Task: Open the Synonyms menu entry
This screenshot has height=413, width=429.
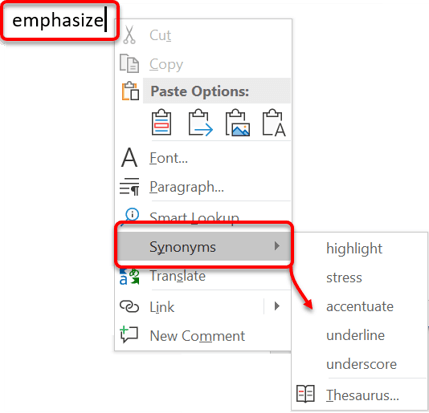Action: (x=204, y=247)
